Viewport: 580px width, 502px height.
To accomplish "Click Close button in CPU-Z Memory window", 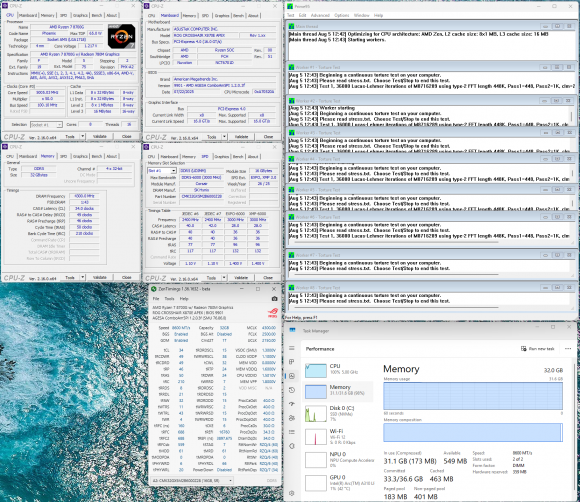I will click(x=127, y=277).
